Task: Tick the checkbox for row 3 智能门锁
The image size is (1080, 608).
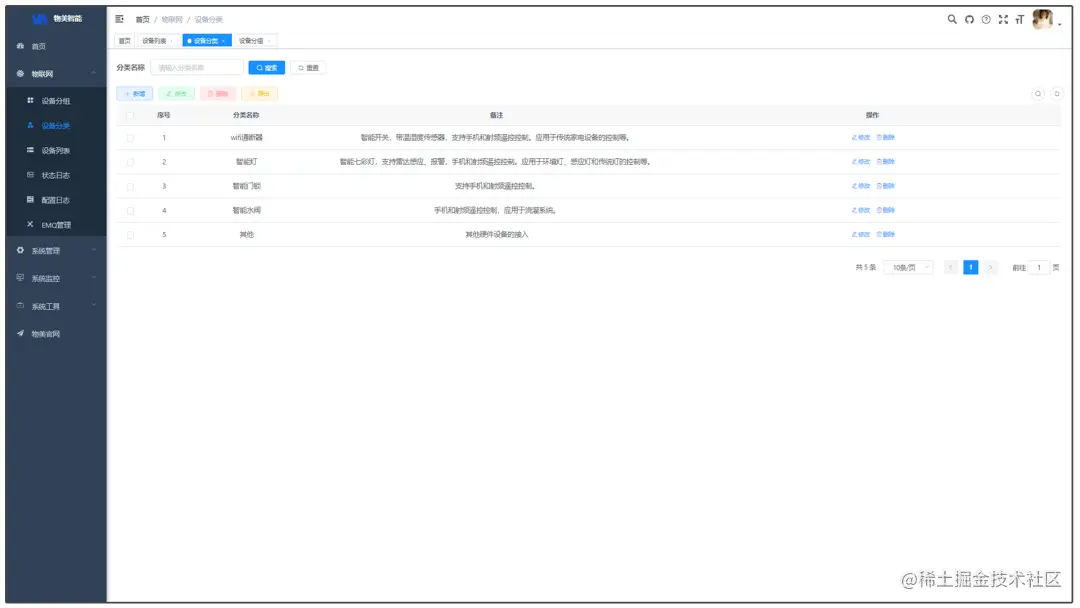Action: [x=130, y=187]
